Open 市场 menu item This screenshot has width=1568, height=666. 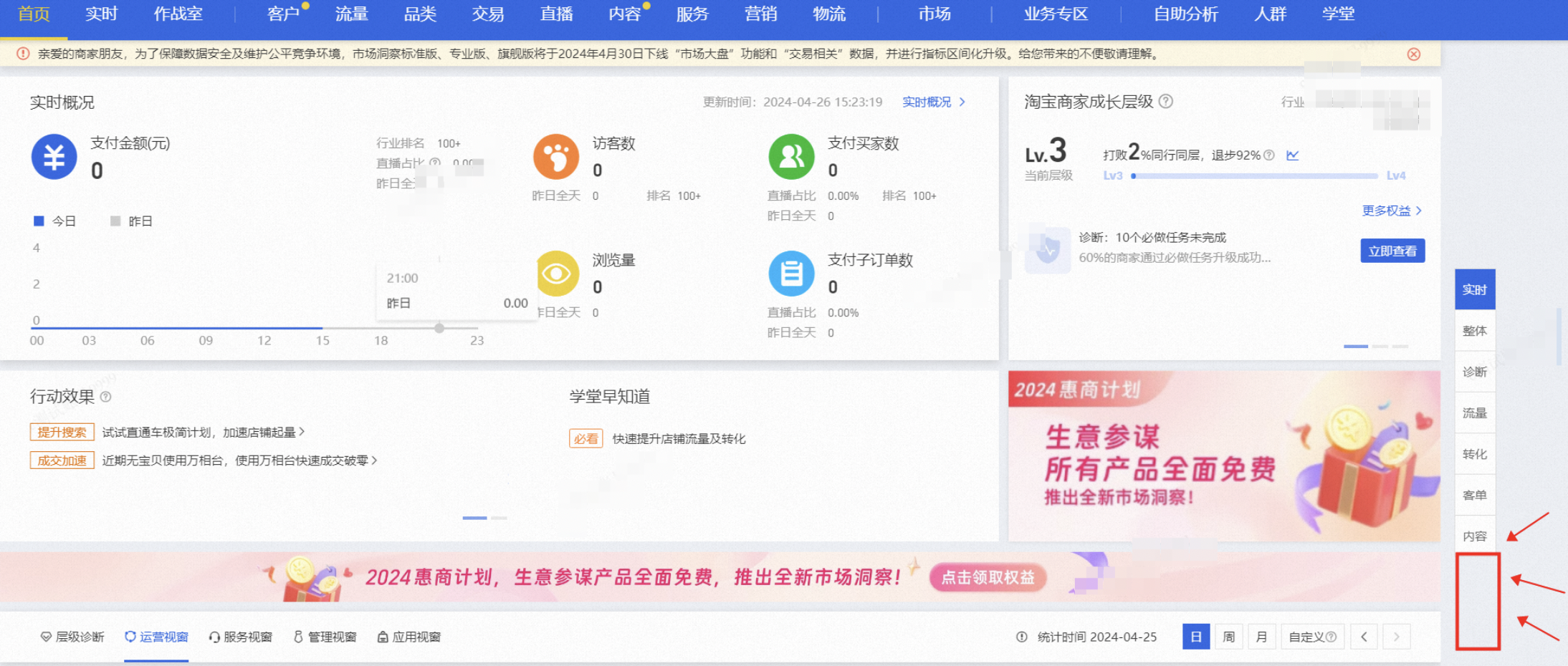[934, 14]
